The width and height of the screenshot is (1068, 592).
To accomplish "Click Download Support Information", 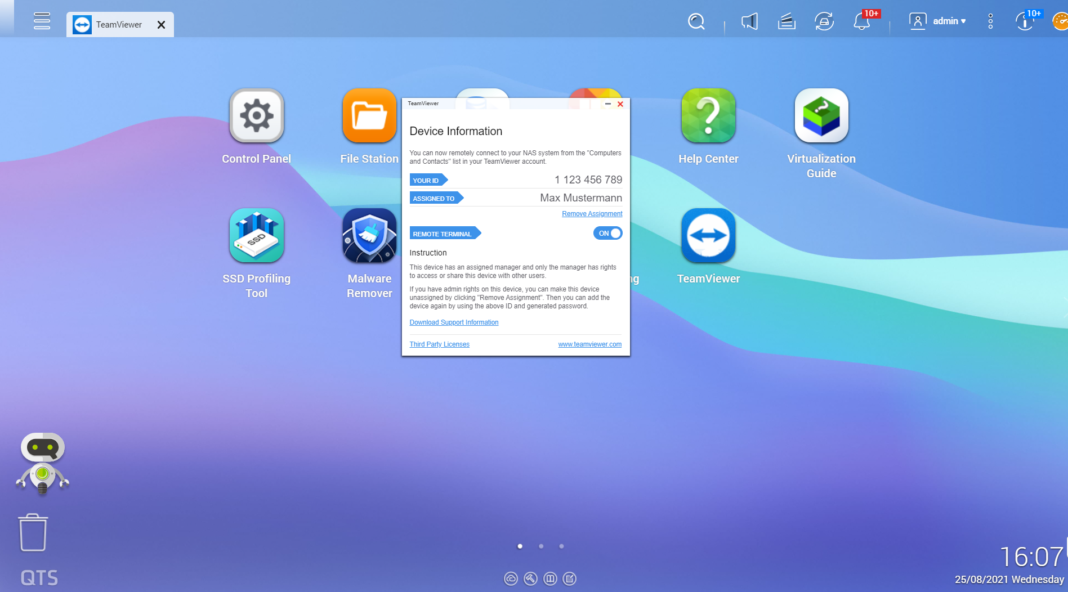I will (x=453, y=322).
